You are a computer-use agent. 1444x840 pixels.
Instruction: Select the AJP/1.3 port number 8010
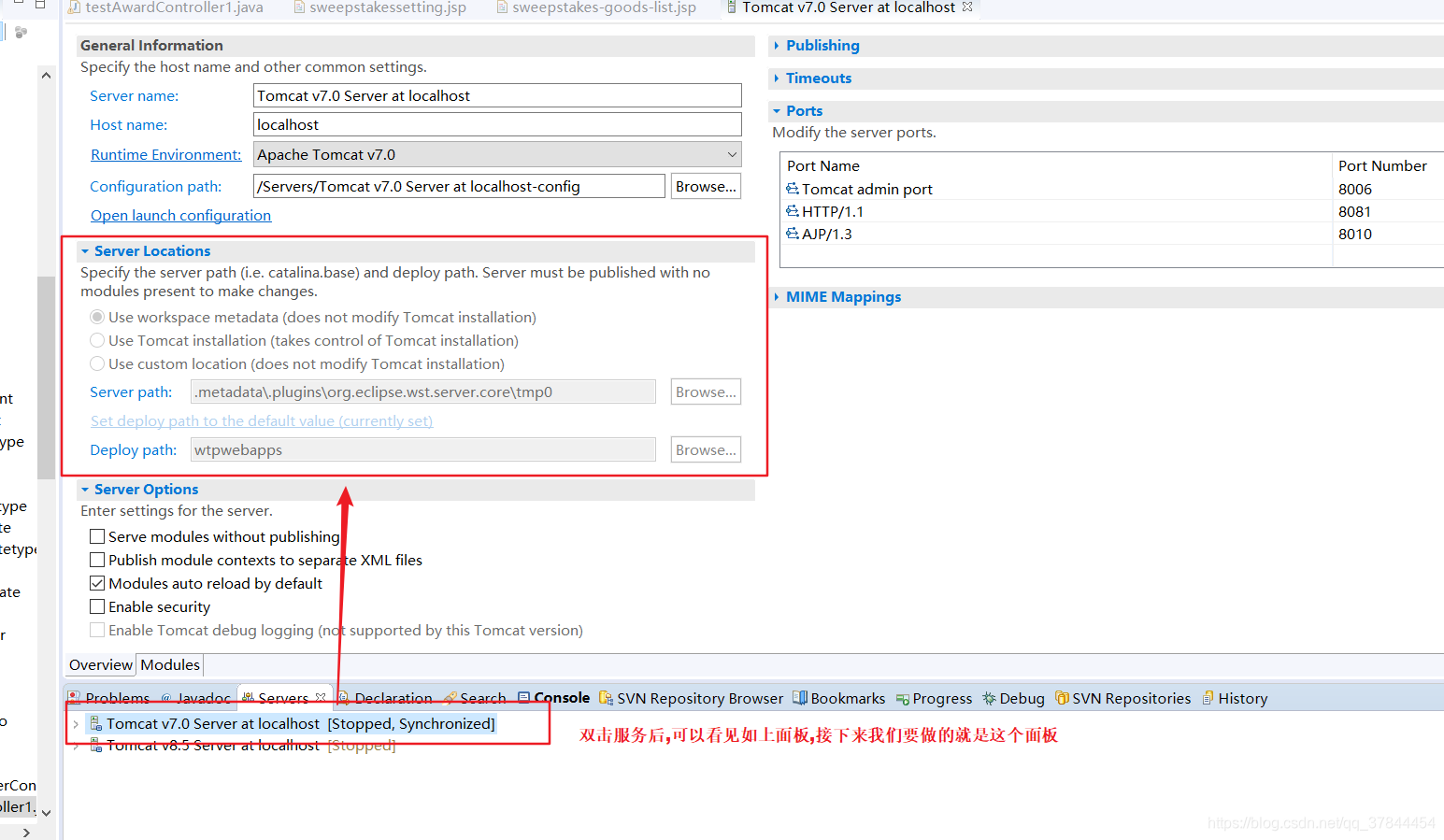pyautogui.click(x=1355, y=234)
